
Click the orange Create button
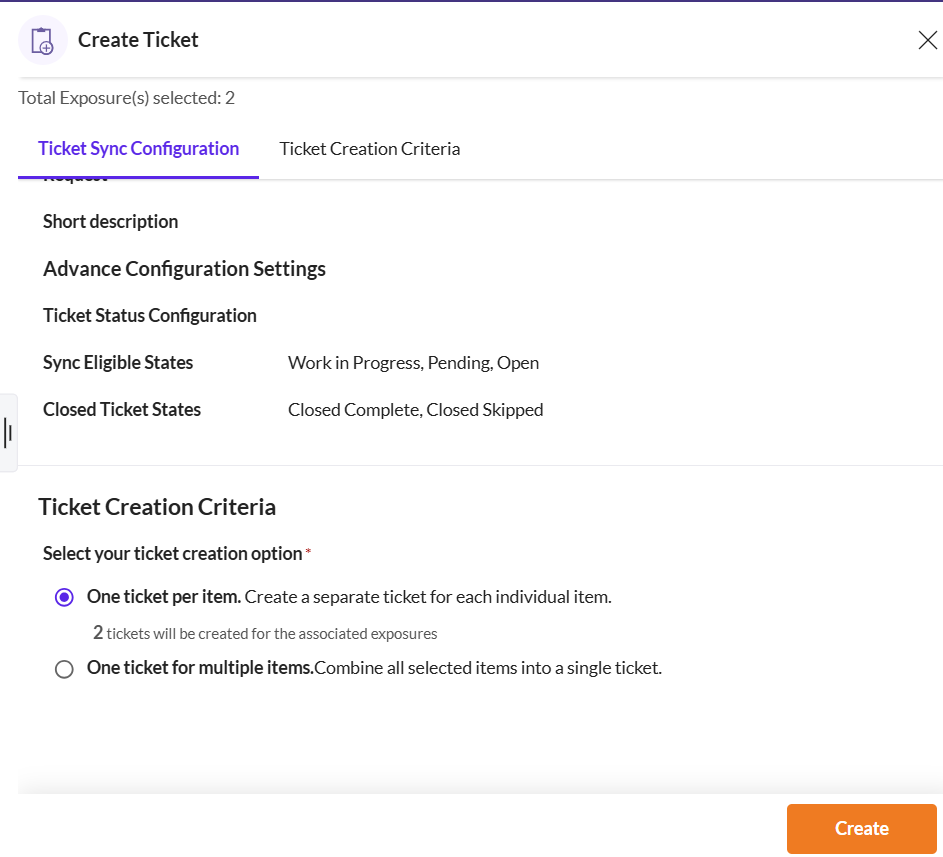[x=861, y=828]
